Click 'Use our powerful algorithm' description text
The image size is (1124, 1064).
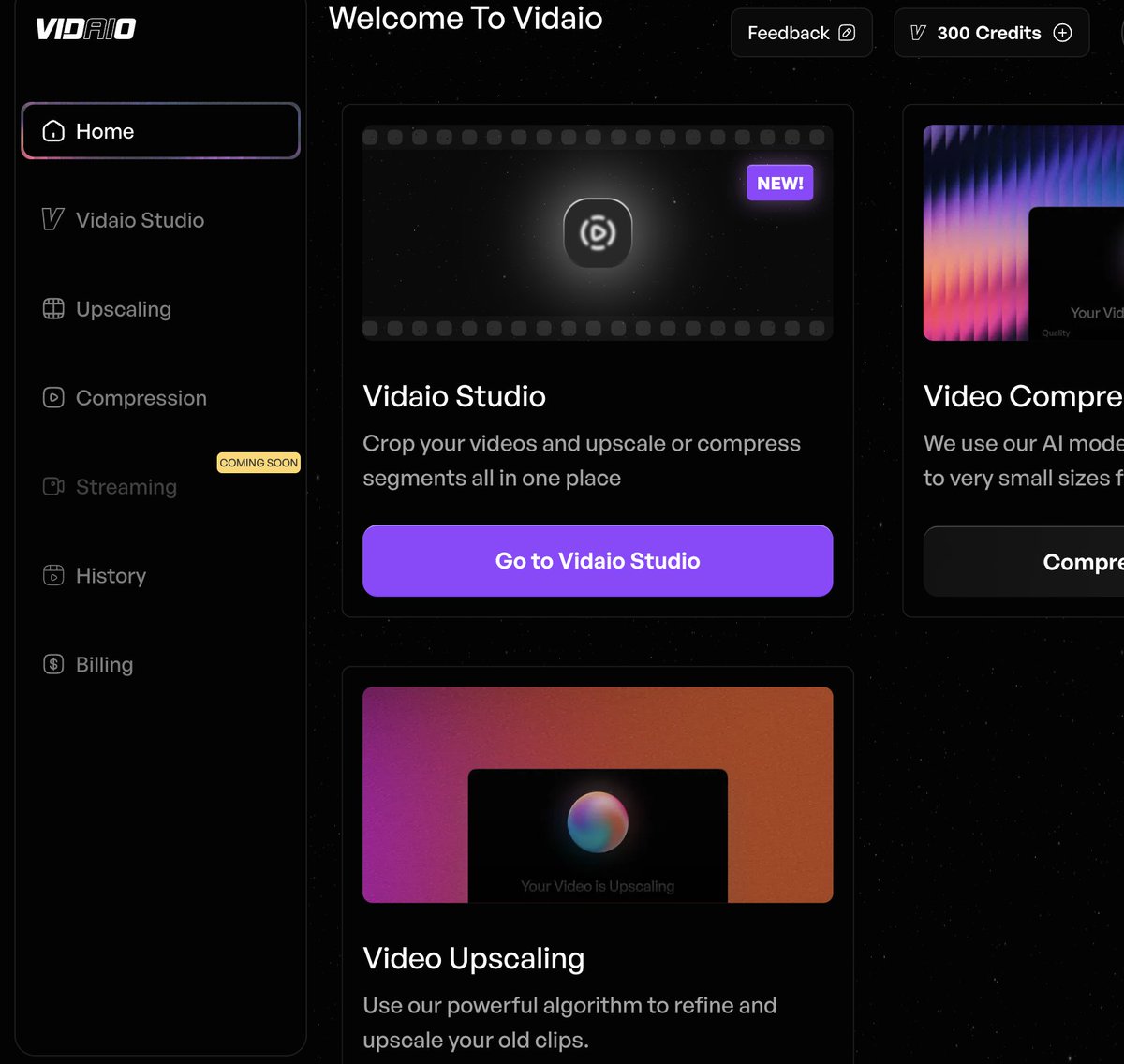tap(569, 1023)
